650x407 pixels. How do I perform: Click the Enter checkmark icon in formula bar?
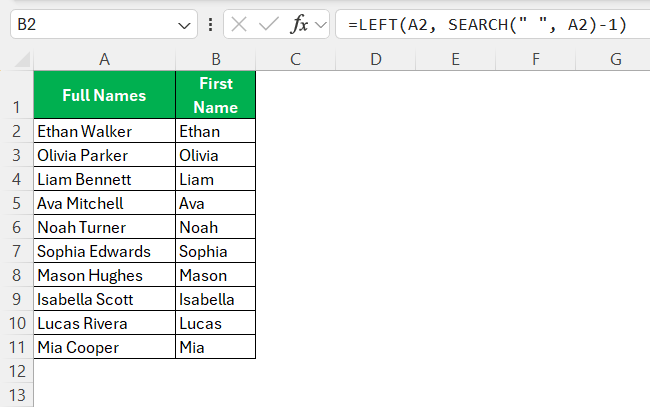click(269, 24)
